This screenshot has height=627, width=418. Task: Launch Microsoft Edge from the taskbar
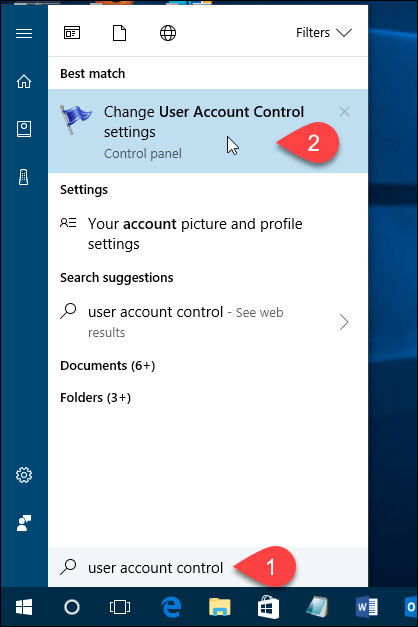(171, 607)
